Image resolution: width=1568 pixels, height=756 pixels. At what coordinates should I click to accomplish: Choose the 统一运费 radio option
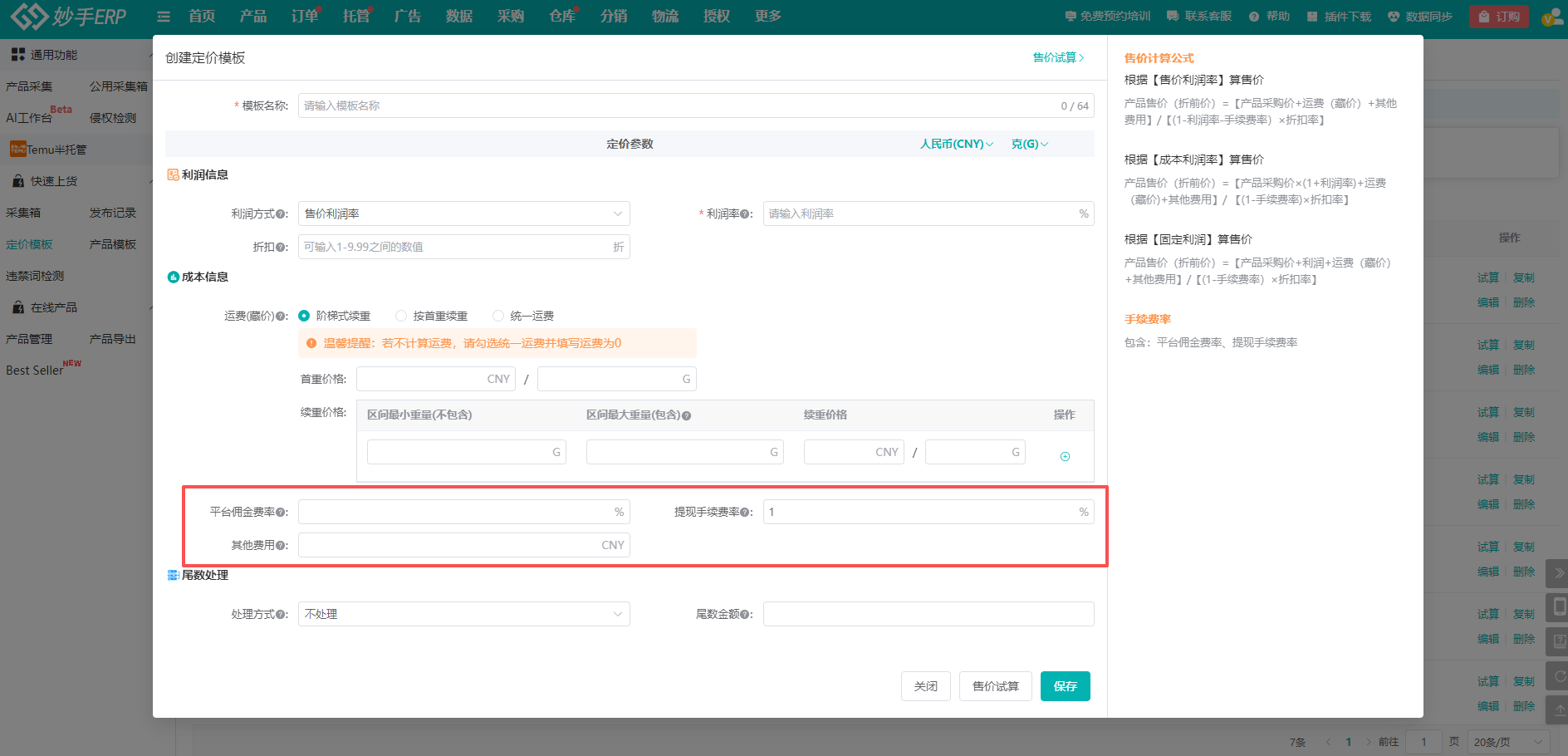[498, 316]
